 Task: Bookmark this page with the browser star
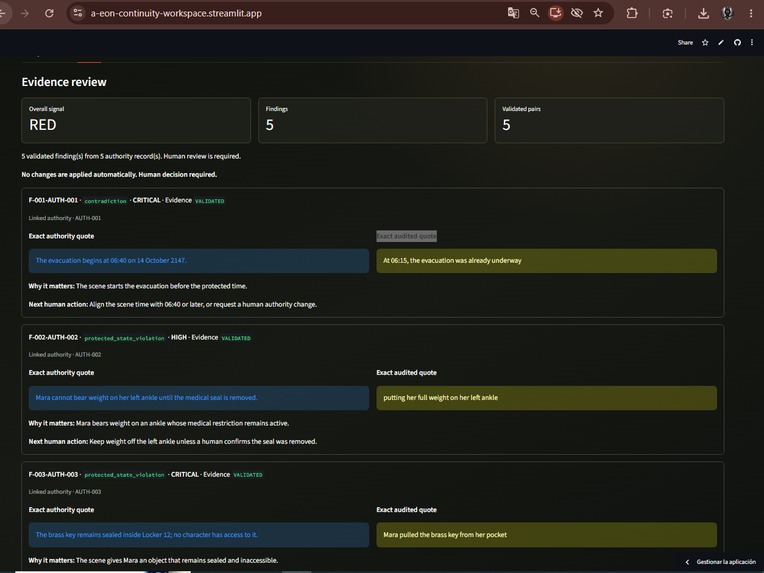(x=598, y=13)
